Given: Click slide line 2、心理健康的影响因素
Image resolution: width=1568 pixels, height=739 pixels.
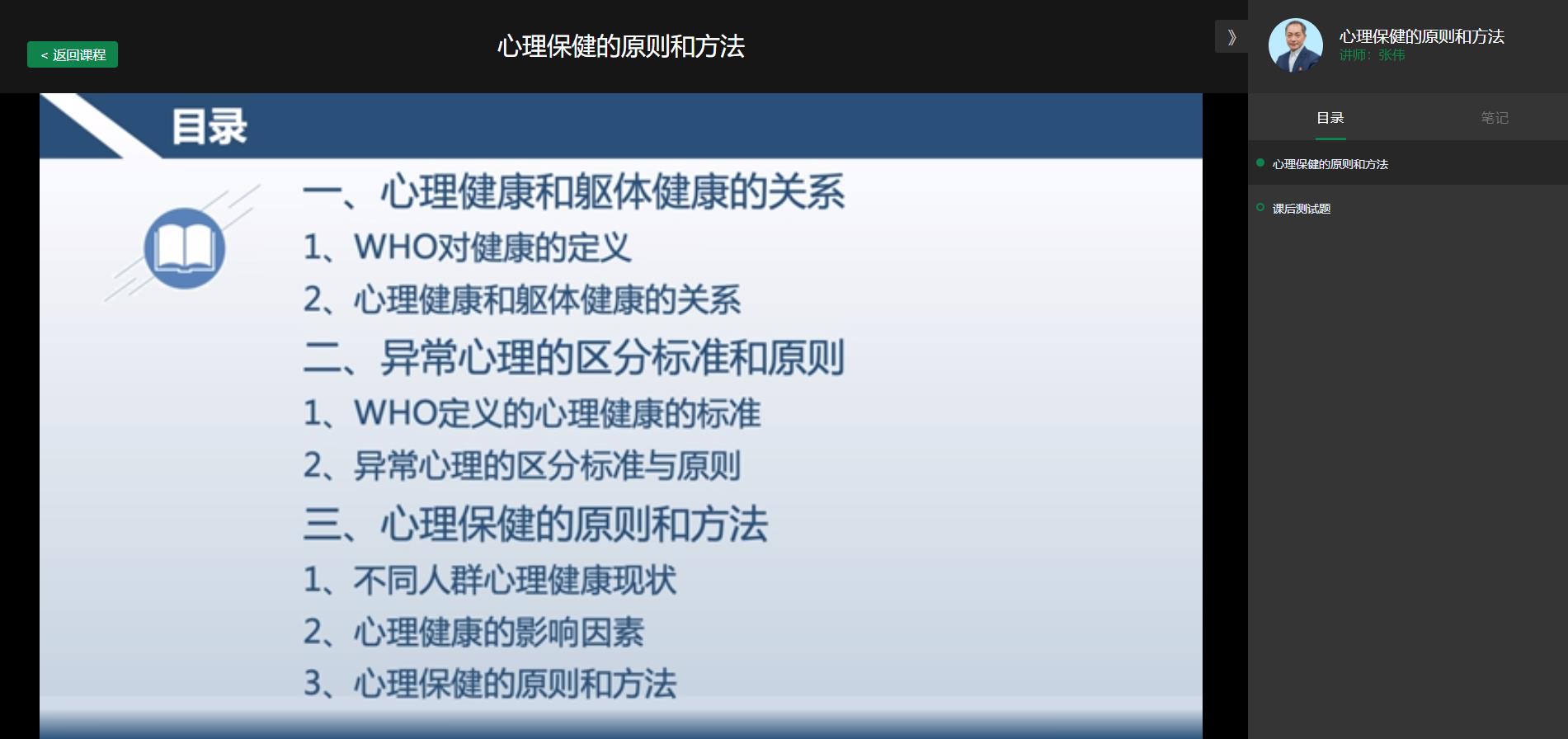Looking at the screenshot, I should tap(473, 633).
